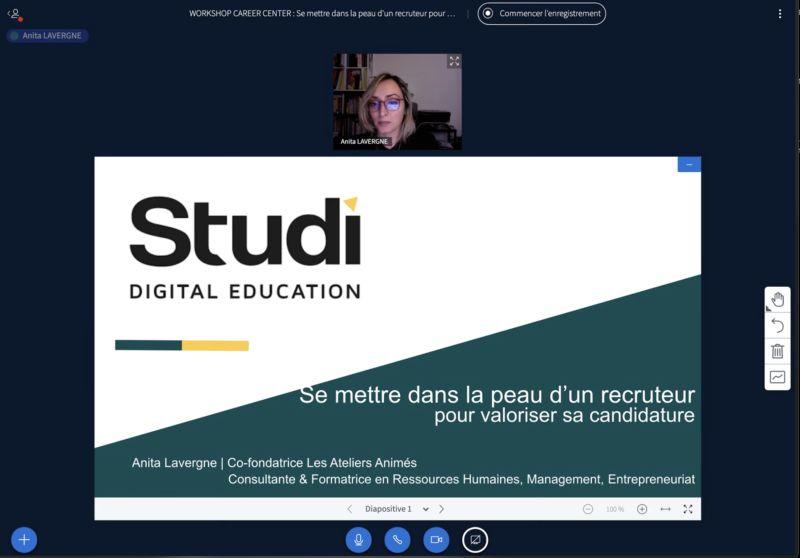Expand Anita's webcam to fullscreen
The width and height of the screenshot is (800, 558).
click(454, 62)
